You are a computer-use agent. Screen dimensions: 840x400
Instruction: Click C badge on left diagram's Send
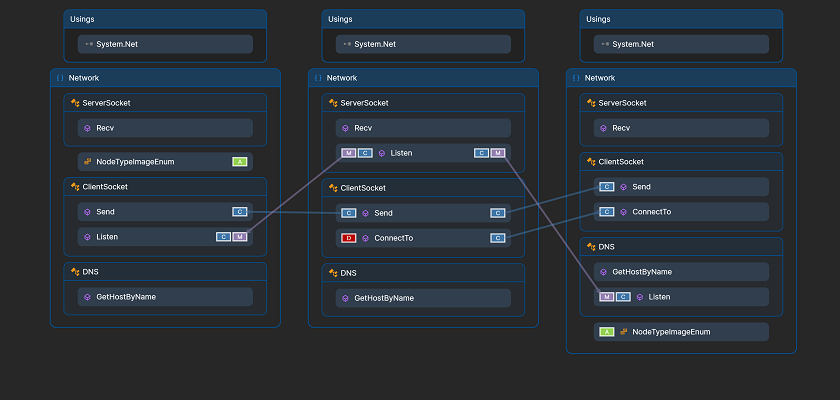[x=239, y=212]
